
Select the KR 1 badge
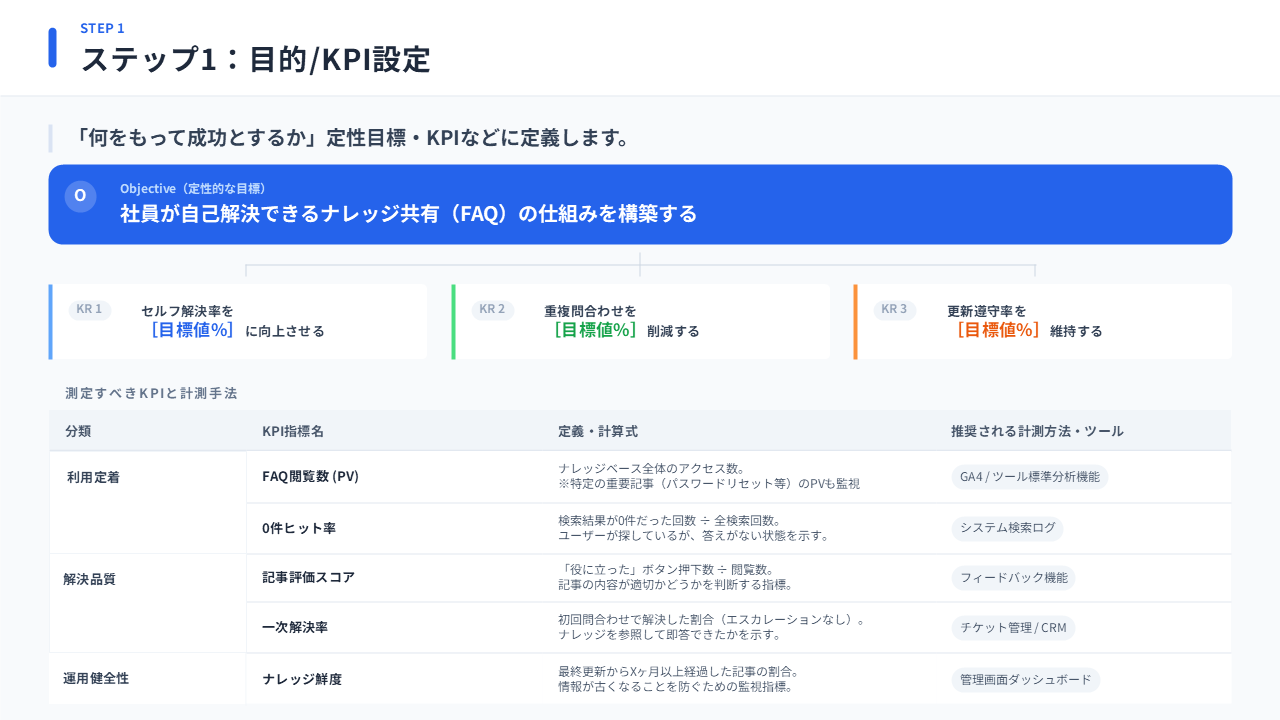(90, 310)
